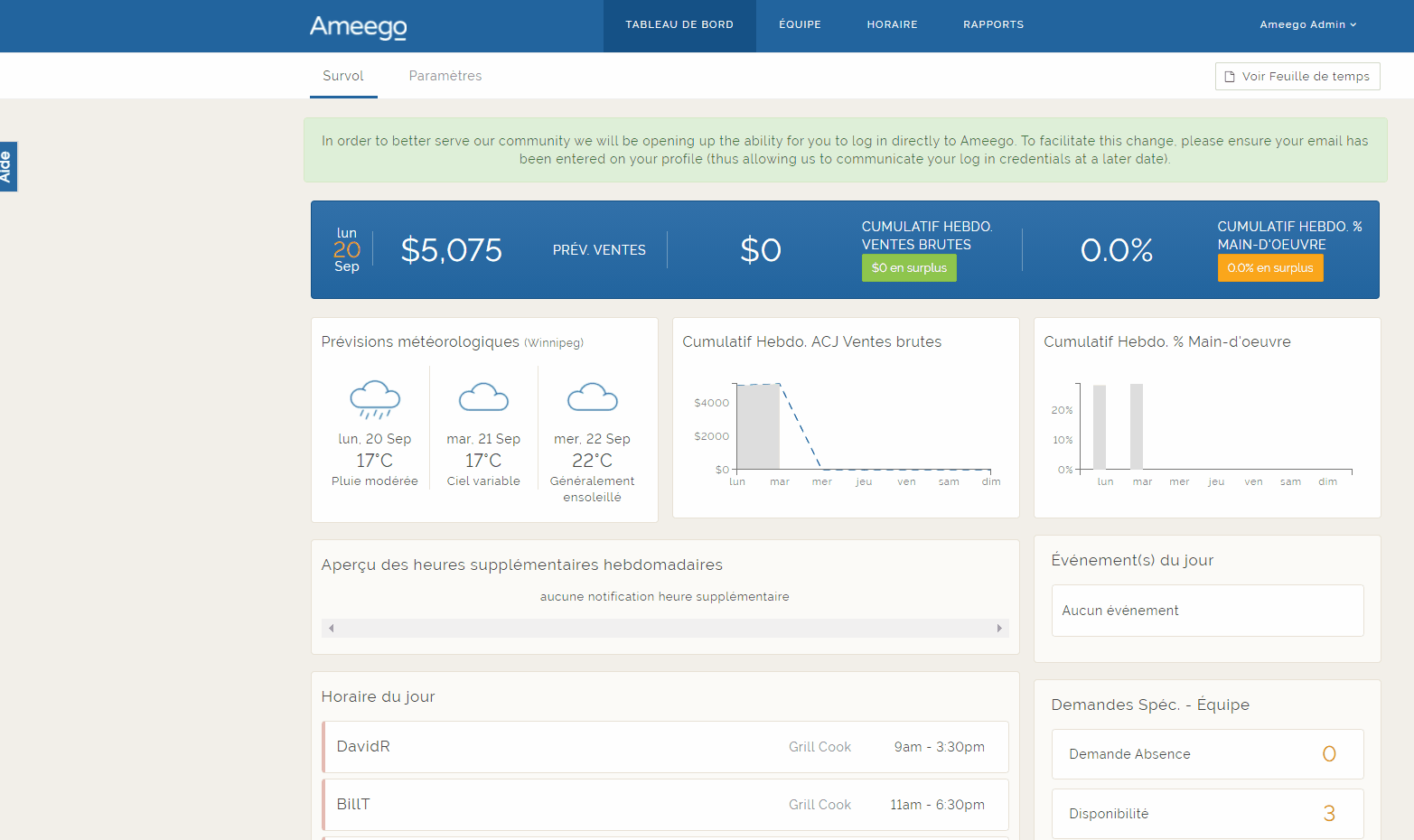Image resolution: width=1414 pixels, height=840 pixels.
Task: Click the Ameego logo
Action: tap(358, 26)
